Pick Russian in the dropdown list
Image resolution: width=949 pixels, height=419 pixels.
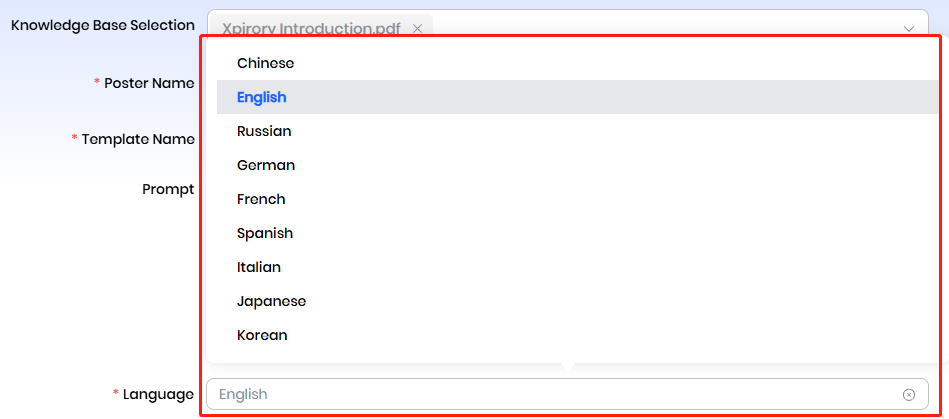[264, 131]
